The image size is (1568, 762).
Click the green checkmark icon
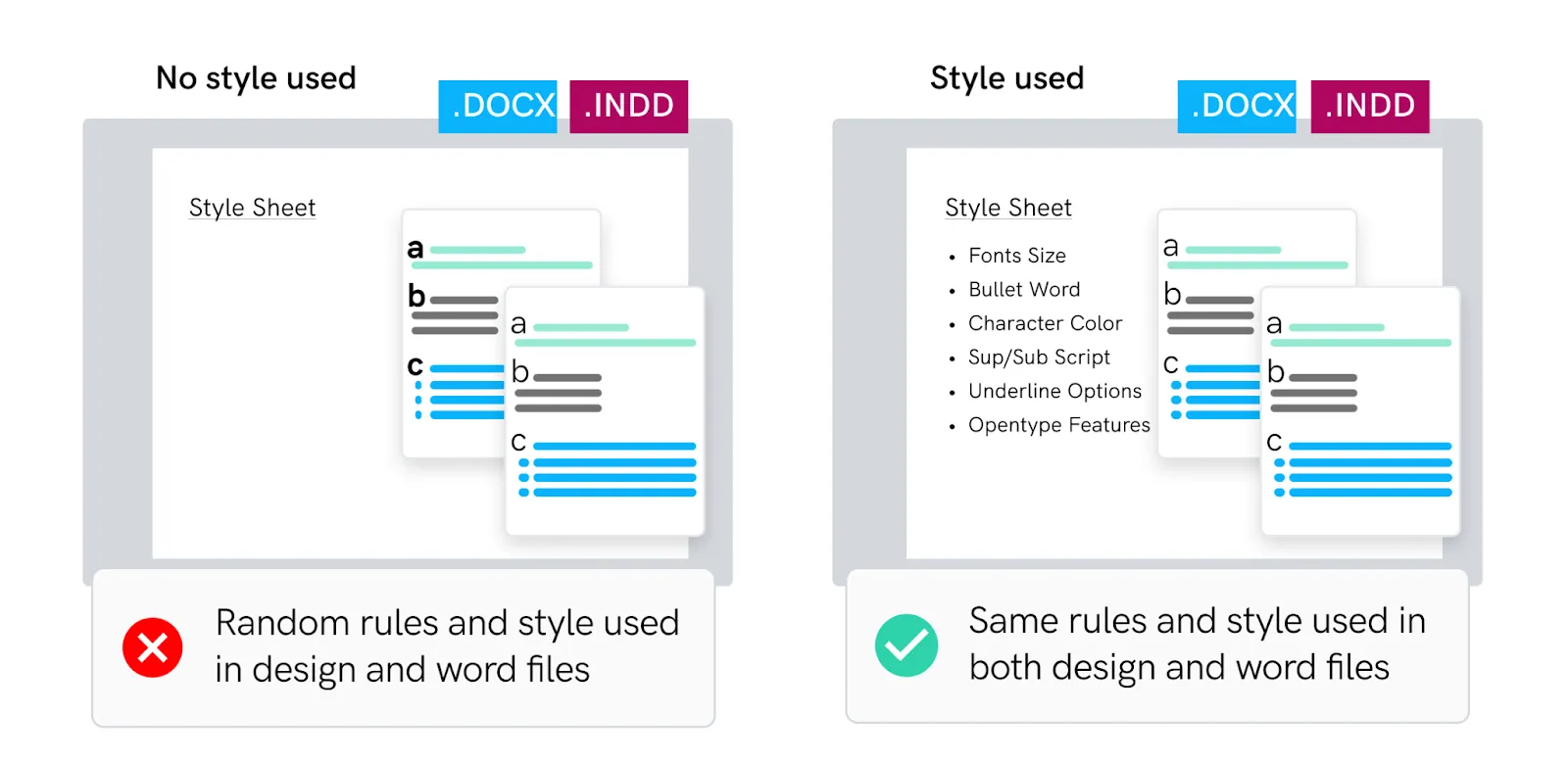tap(906, 645)
